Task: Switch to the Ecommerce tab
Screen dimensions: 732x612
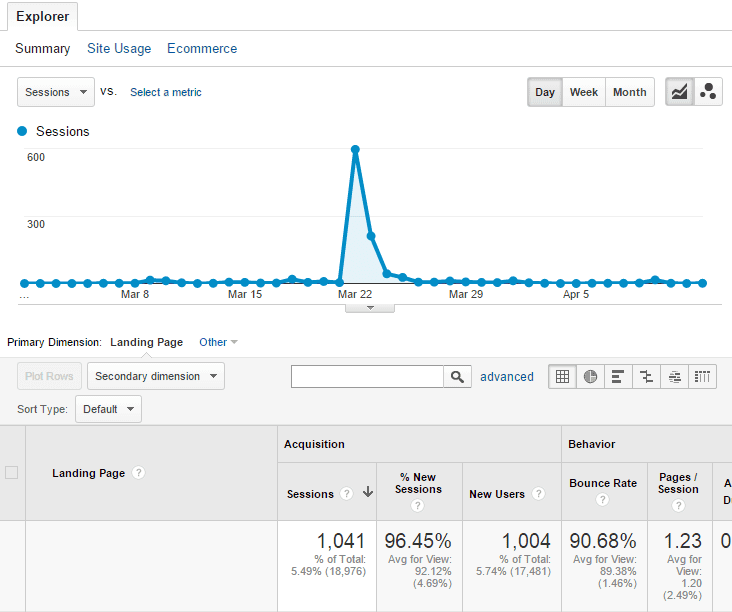Action: pyautogui.click(x=202, y=48)
